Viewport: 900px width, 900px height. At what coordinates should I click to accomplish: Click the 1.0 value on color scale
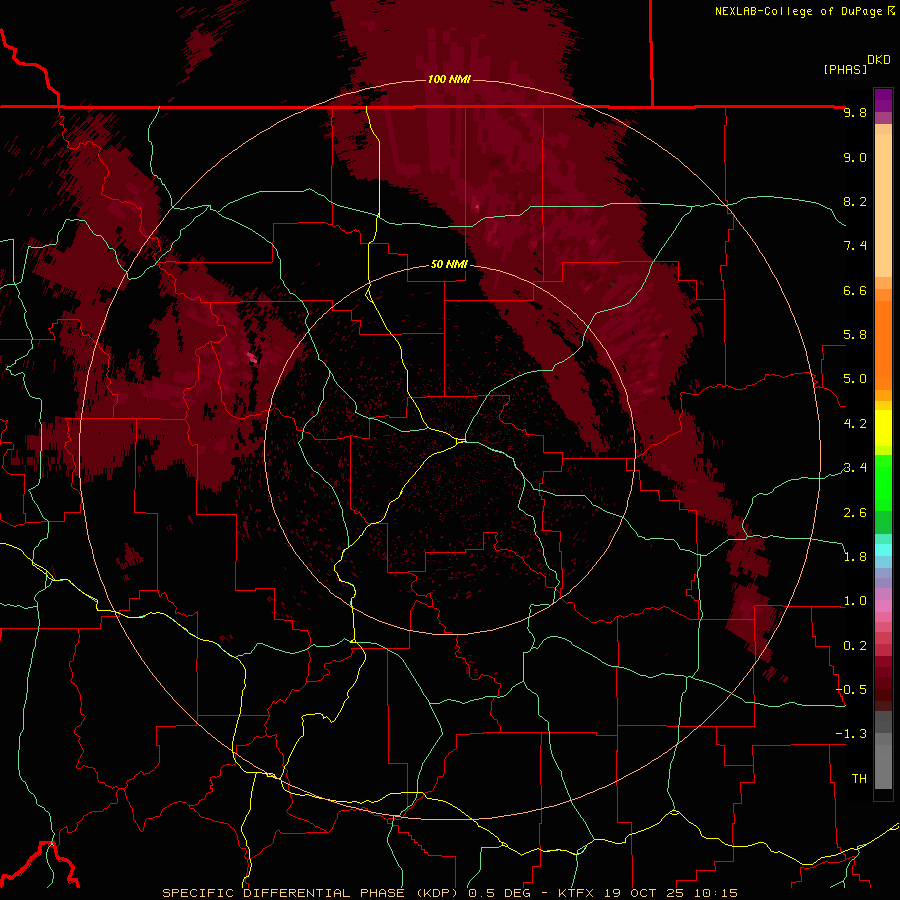(855, 601)
